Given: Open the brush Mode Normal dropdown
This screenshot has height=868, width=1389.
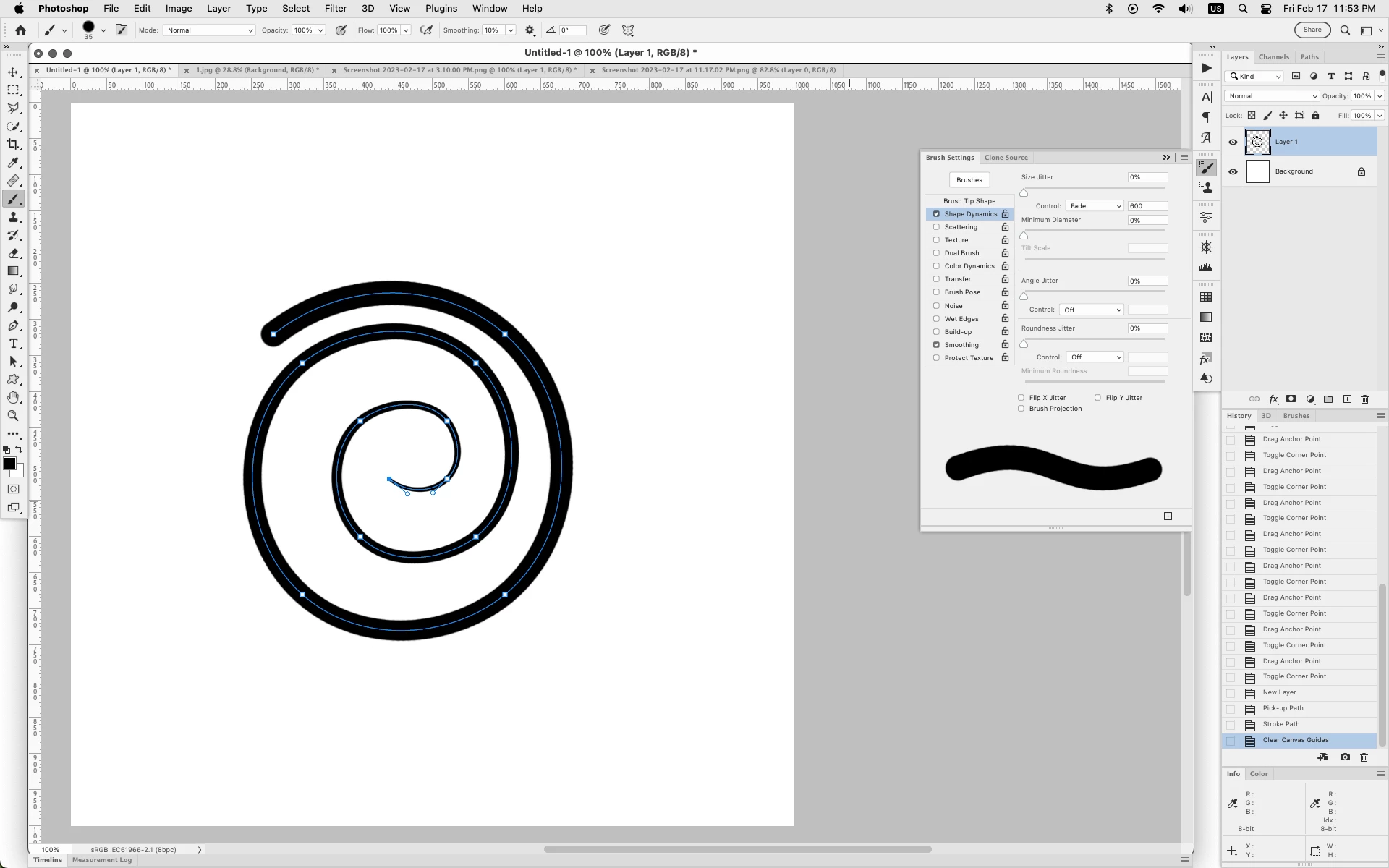Looking at the screenshot, I should tap(209, 30).
